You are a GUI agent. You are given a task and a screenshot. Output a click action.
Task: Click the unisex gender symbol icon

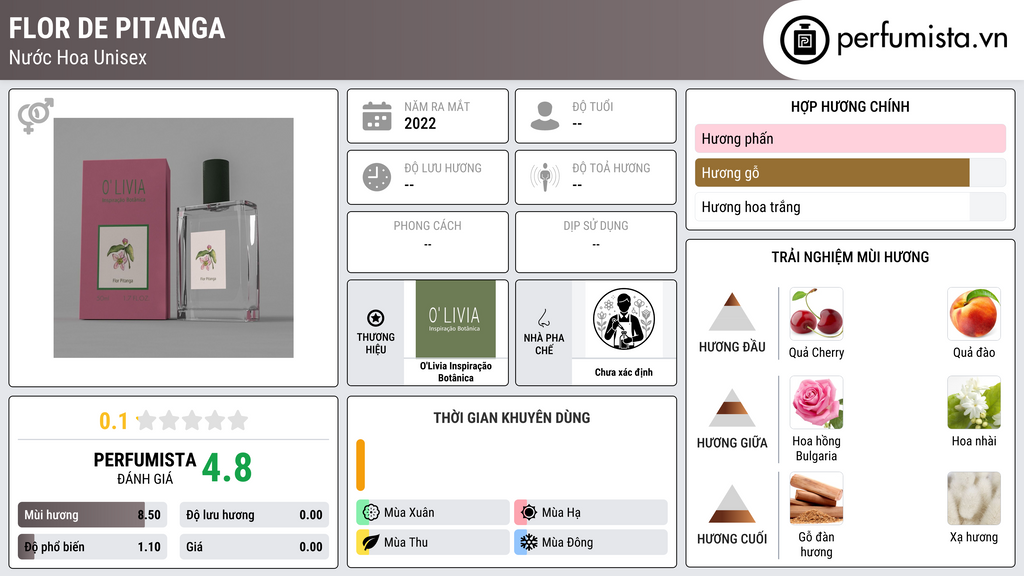pyautogui.click(x=35, y=116)
